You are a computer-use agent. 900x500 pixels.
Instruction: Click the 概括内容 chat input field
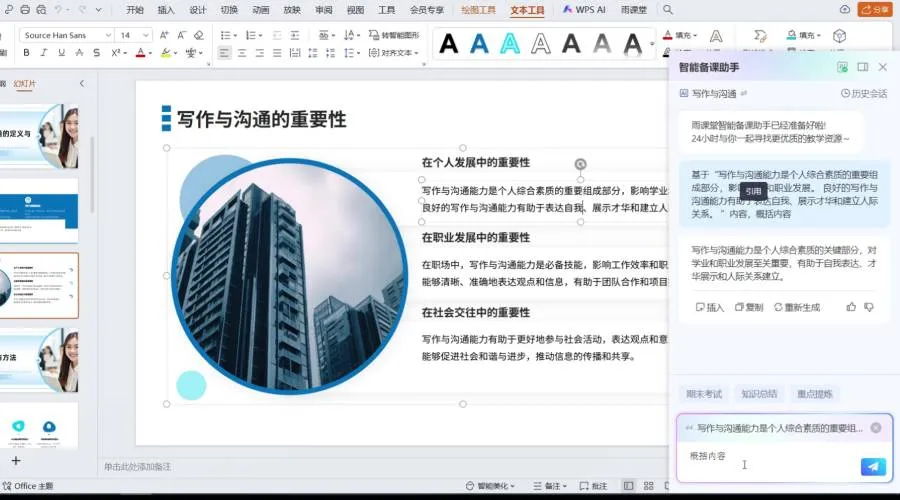point(769,462)
